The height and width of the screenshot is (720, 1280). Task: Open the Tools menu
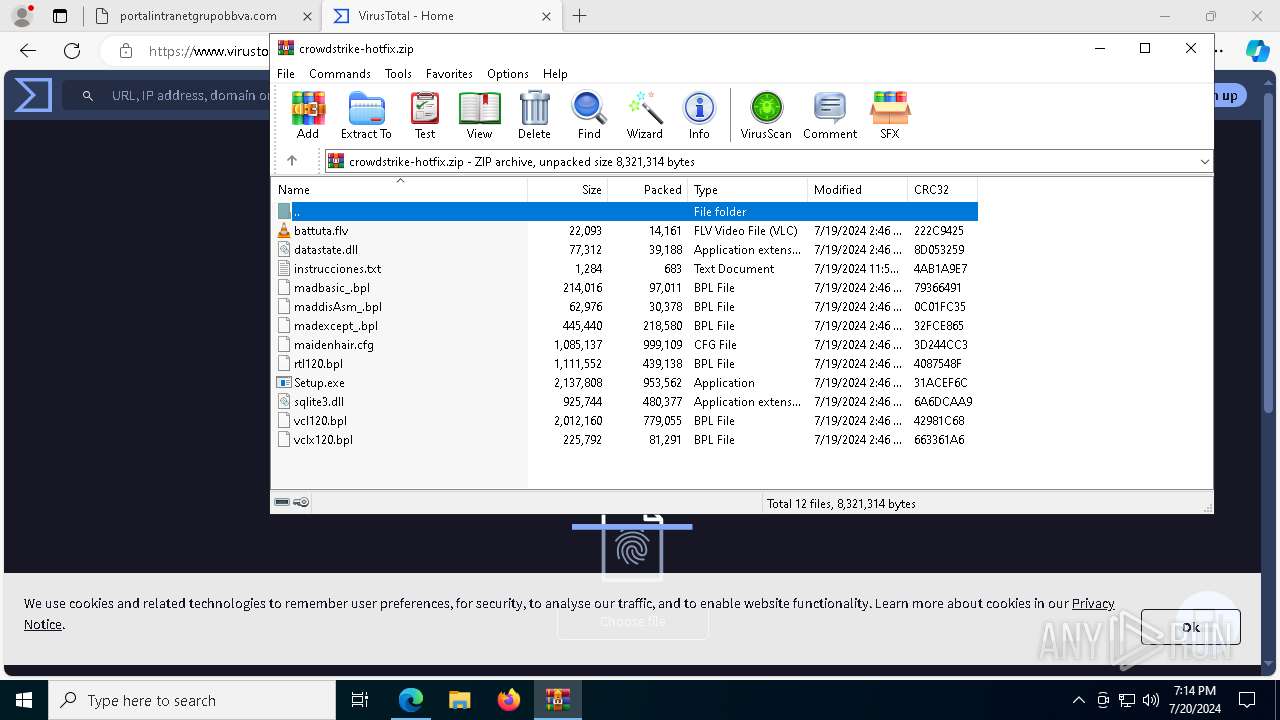[398, 74]
